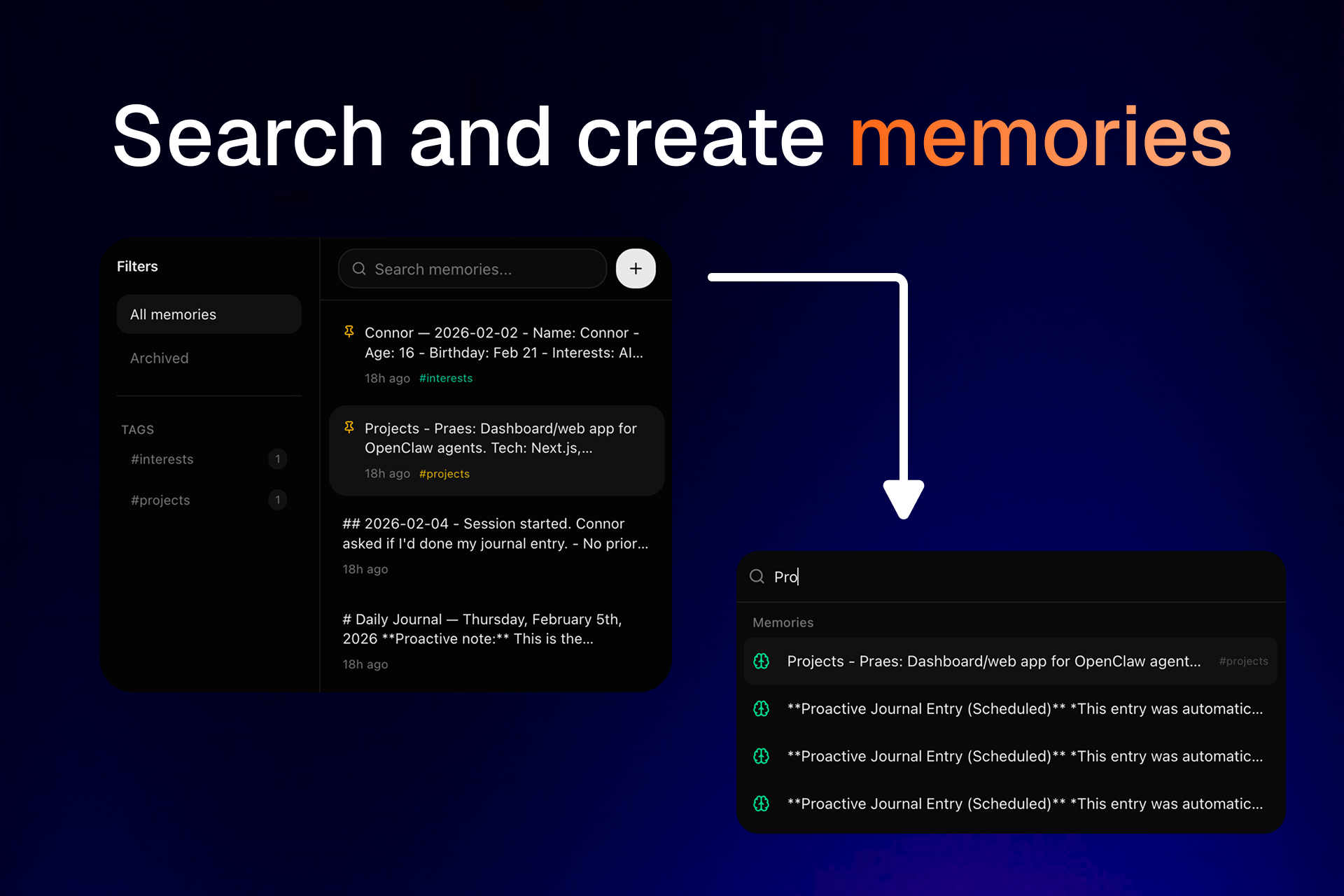Click the brain icon beside the first Proactive Journal entry
The image size is (1344, 896).
762,708
